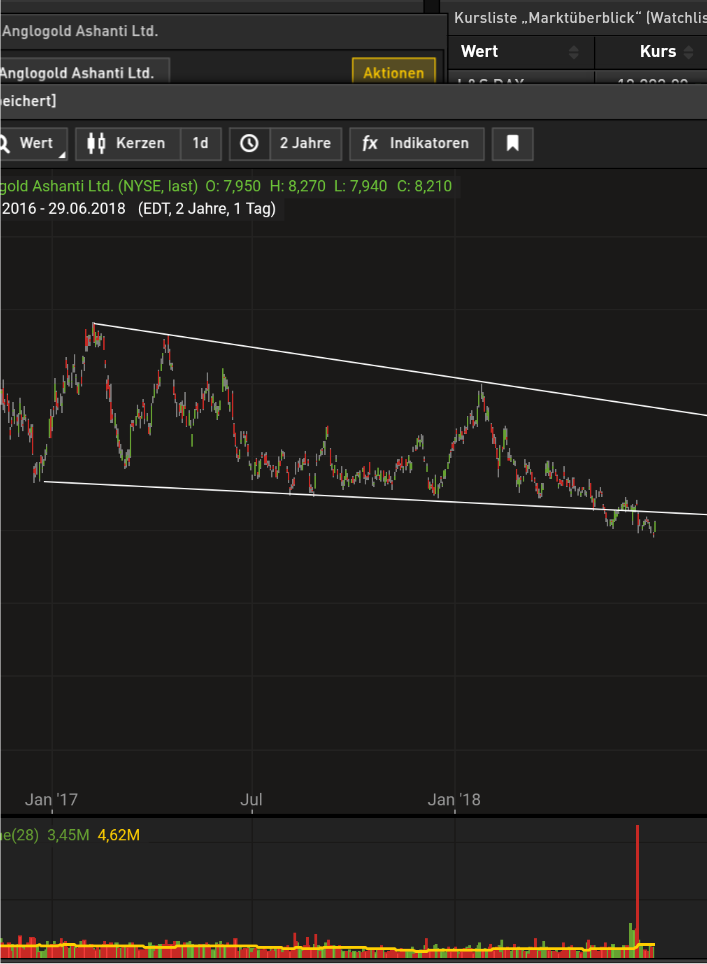Open the Aktionen button menu
The image size is (707, 964).
[x=393, y=73]
